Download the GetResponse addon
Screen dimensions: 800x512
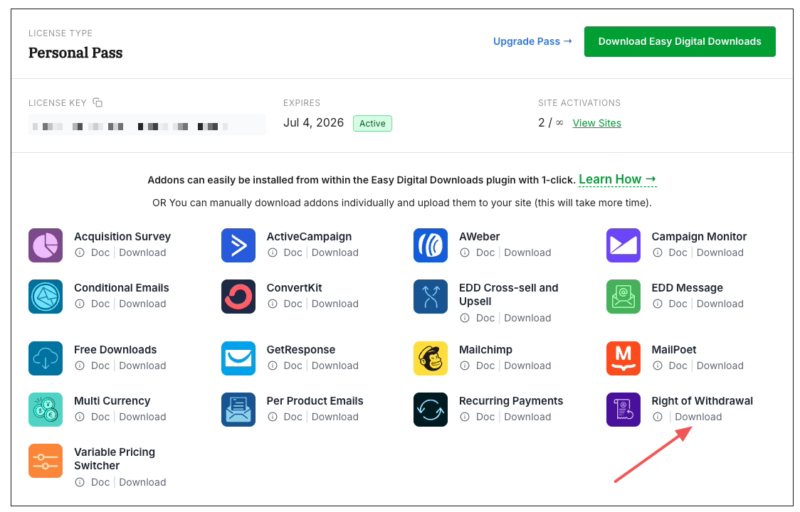(335, 366)
